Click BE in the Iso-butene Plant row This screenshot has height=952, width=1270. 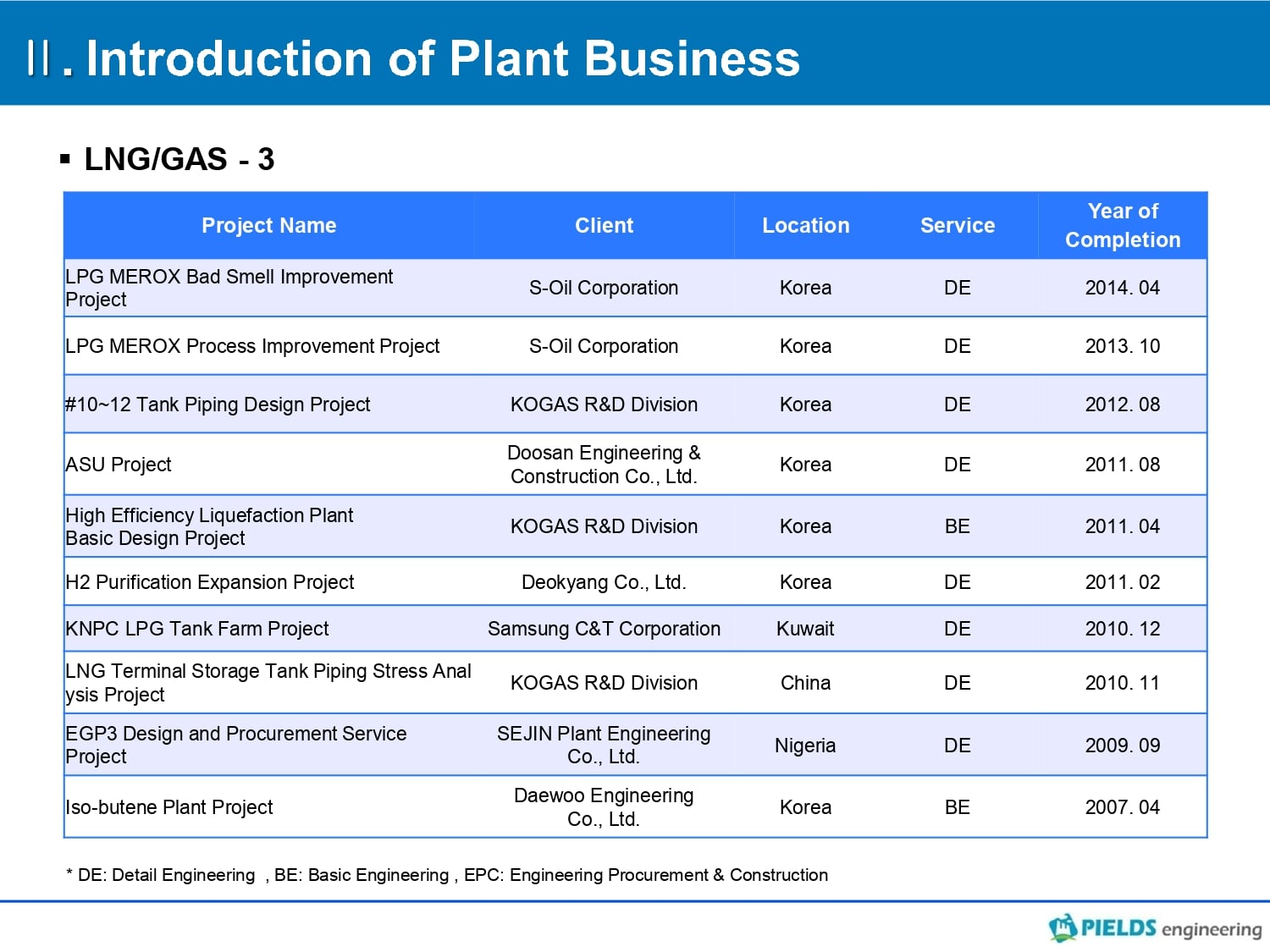click(958, 807)
